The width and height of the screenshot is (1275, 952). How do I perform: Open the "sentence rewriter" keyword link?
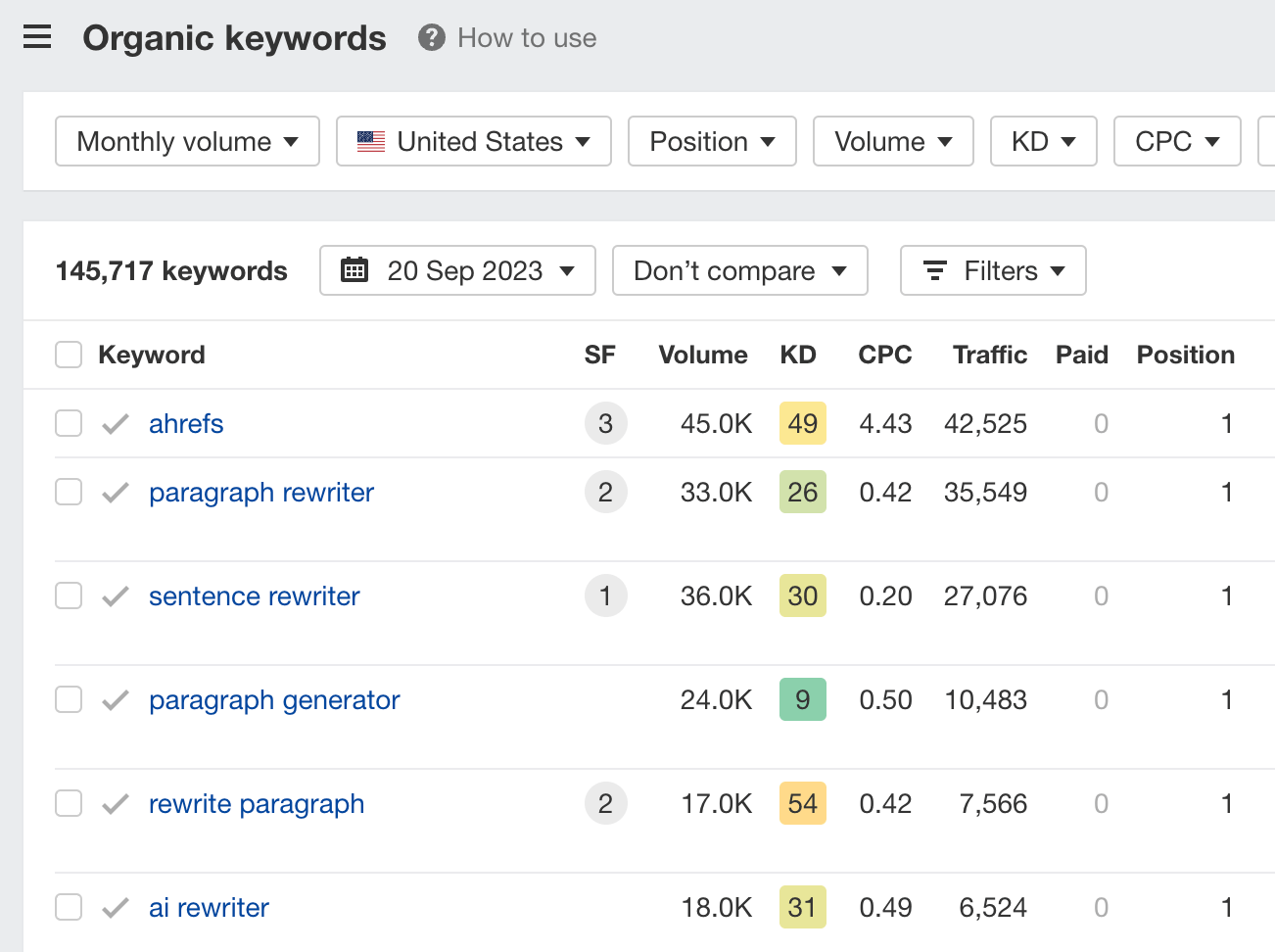coord(254,595)
